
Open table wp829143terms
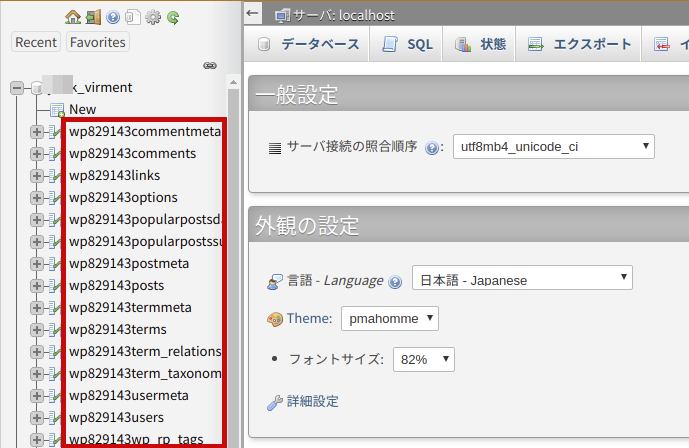(118, 329)
